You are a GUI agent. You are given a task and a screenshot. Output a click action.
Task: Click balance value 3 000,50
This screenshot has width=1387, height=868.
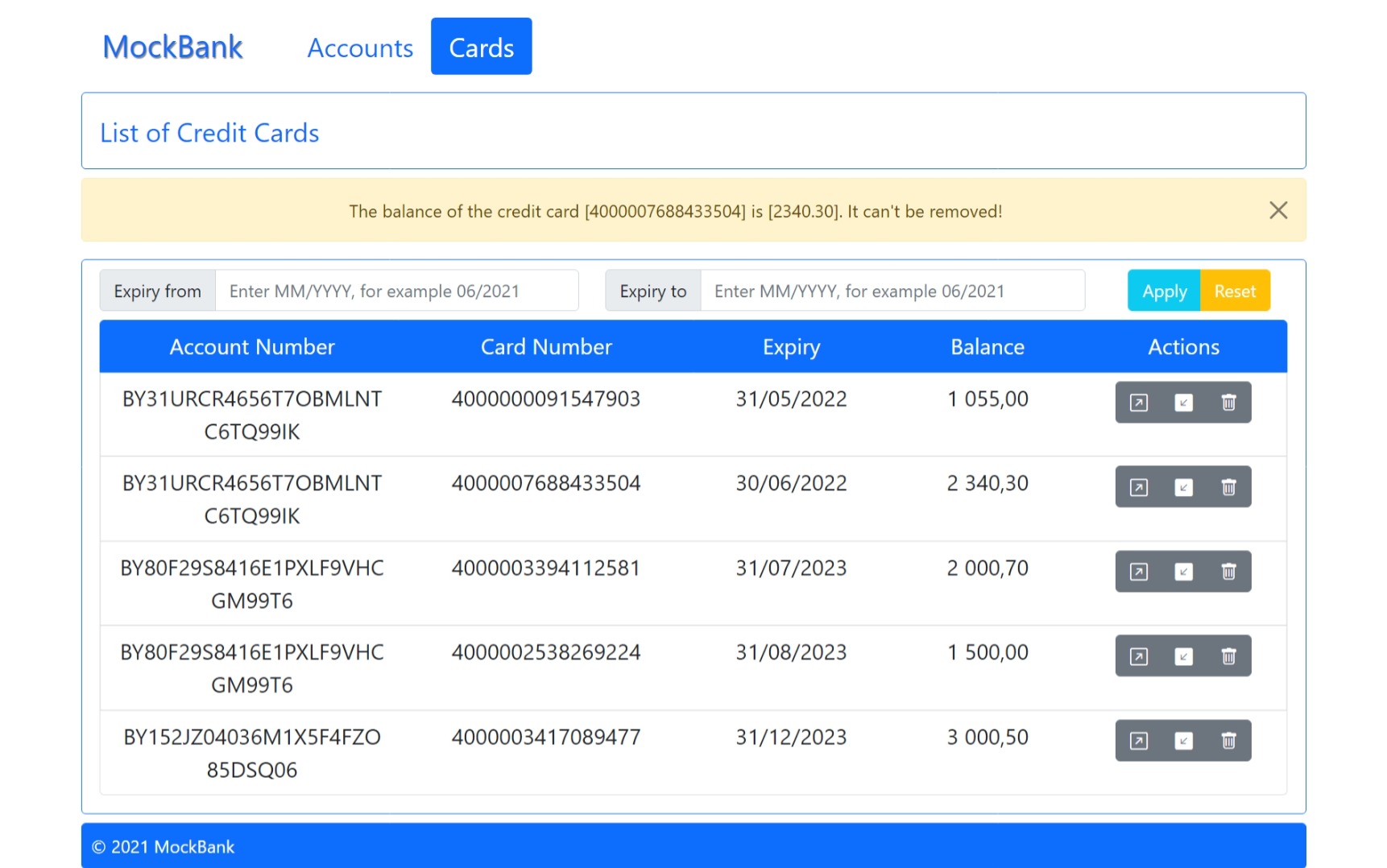987,737
